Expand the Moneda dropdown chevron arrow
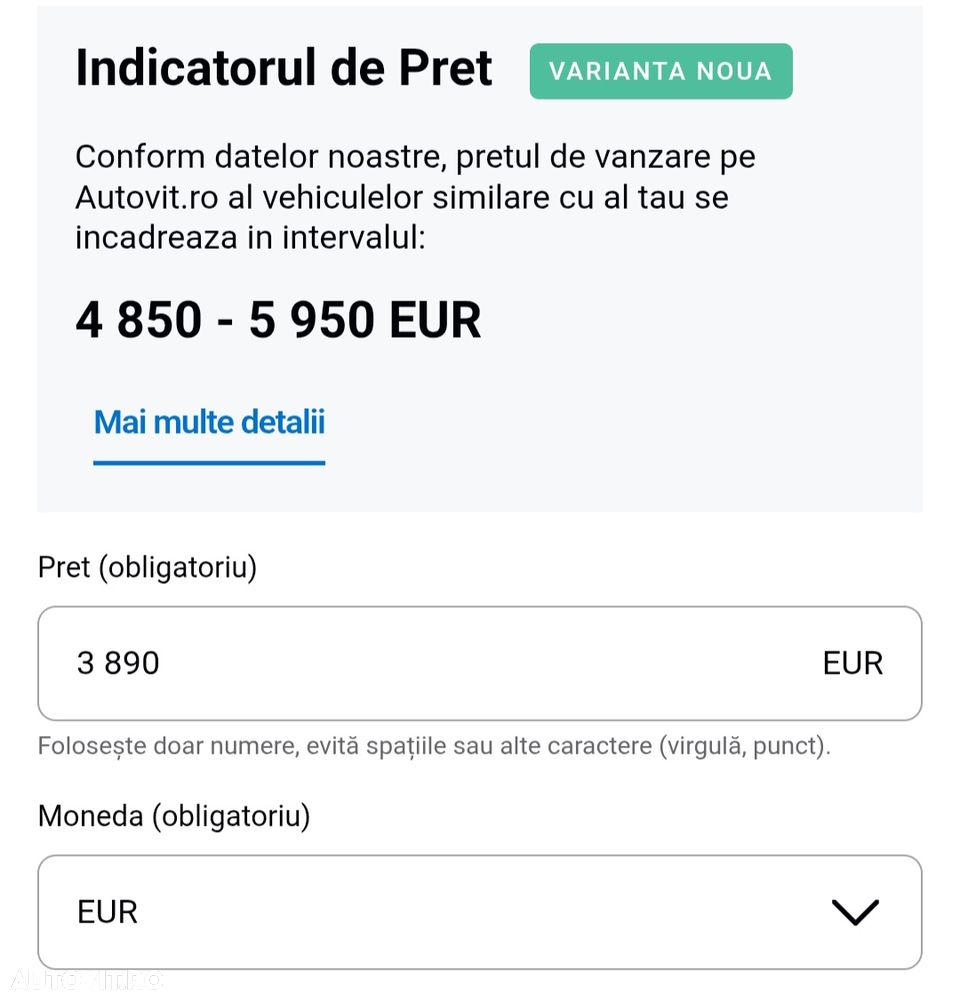The height and width of the screenshot is (1000, 960). coord(855,911)
